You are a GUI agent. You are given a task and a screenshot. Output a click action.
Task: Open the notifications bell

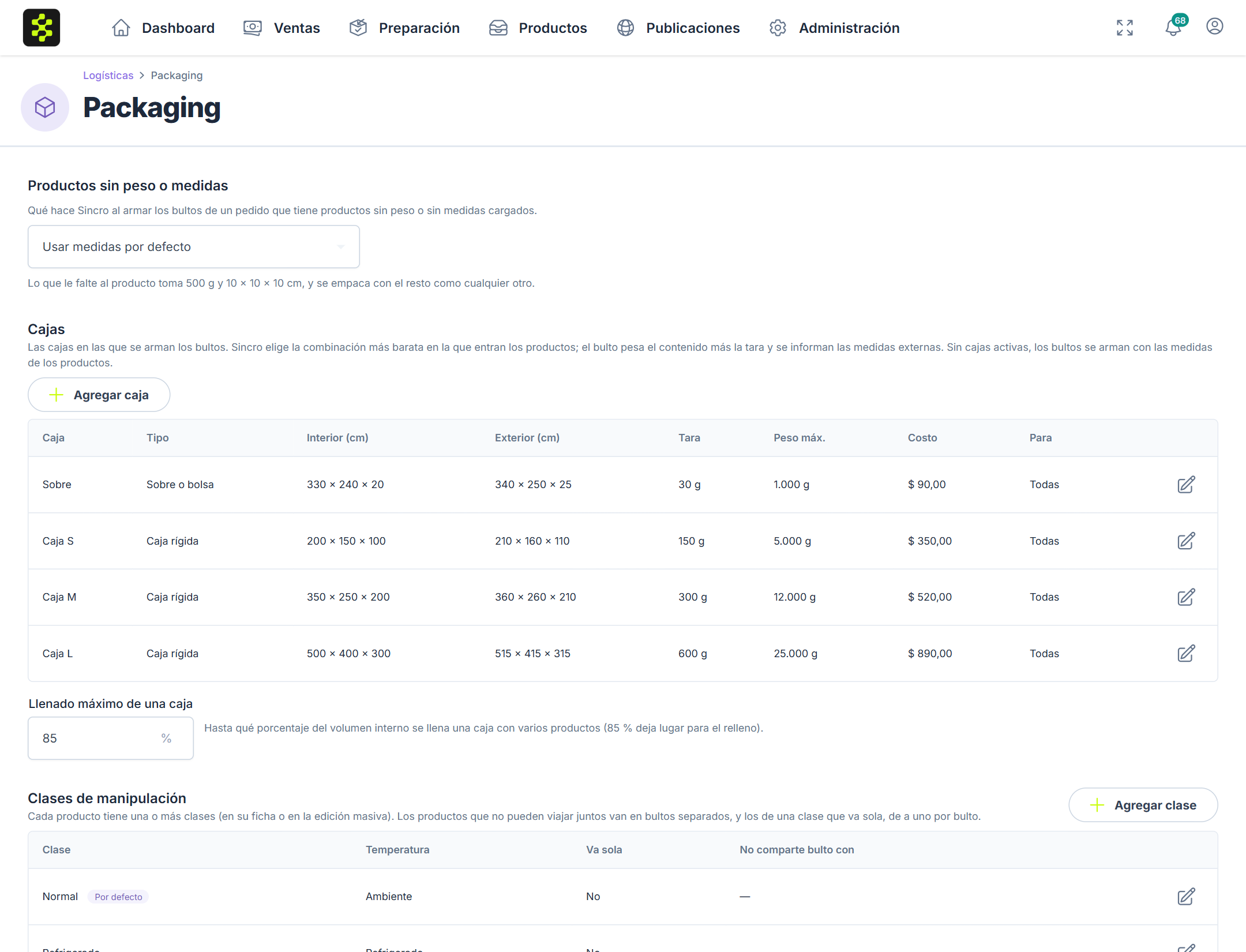click(x=1174, y=27)
